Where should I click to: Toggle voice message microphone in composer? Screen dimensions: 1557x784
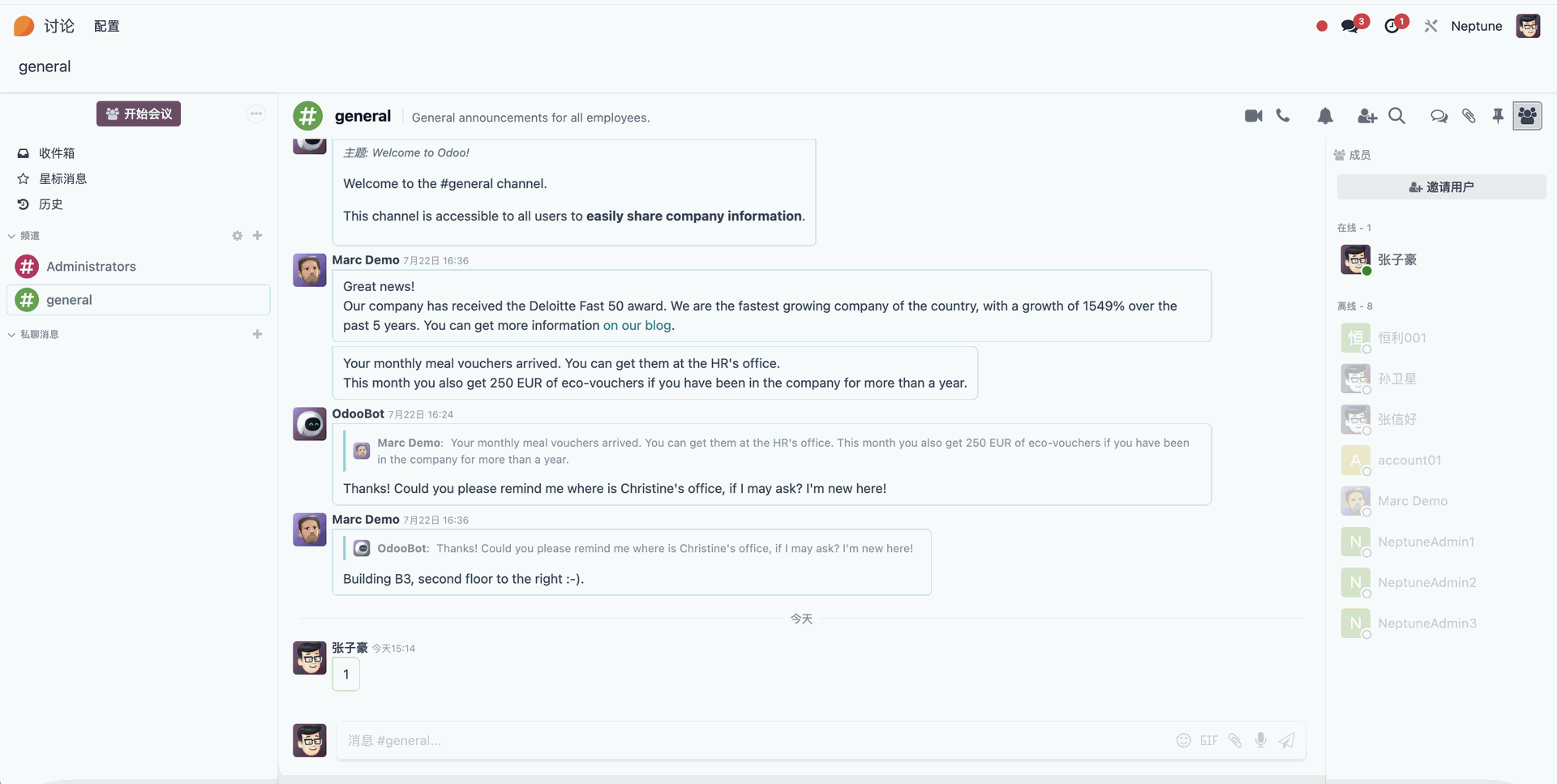[1260, 740]
